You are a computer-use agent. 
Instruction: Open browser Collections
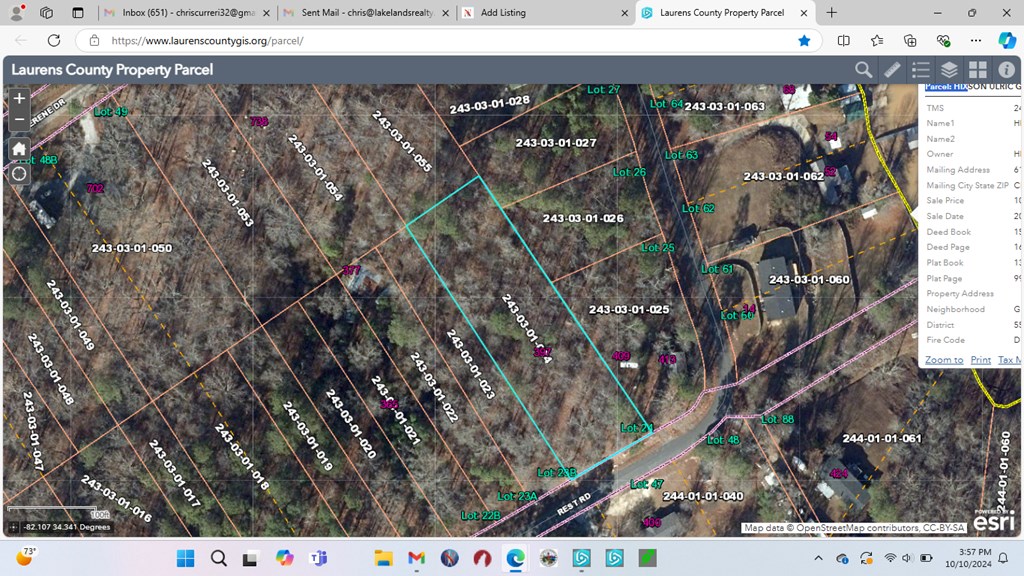pyautogui.click(x=910, y=40)
